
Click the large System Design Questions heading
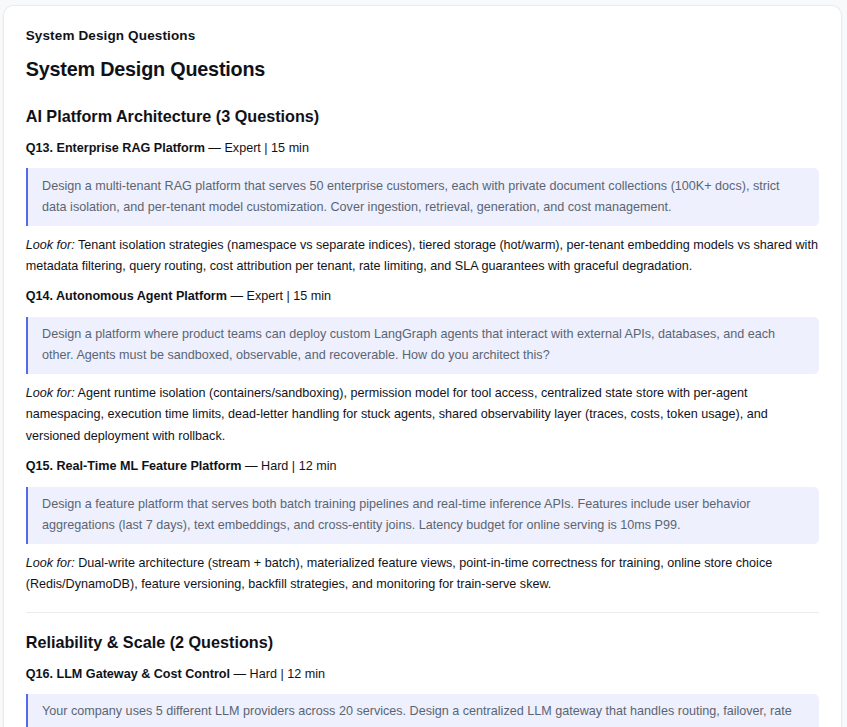tap(145, 69)
